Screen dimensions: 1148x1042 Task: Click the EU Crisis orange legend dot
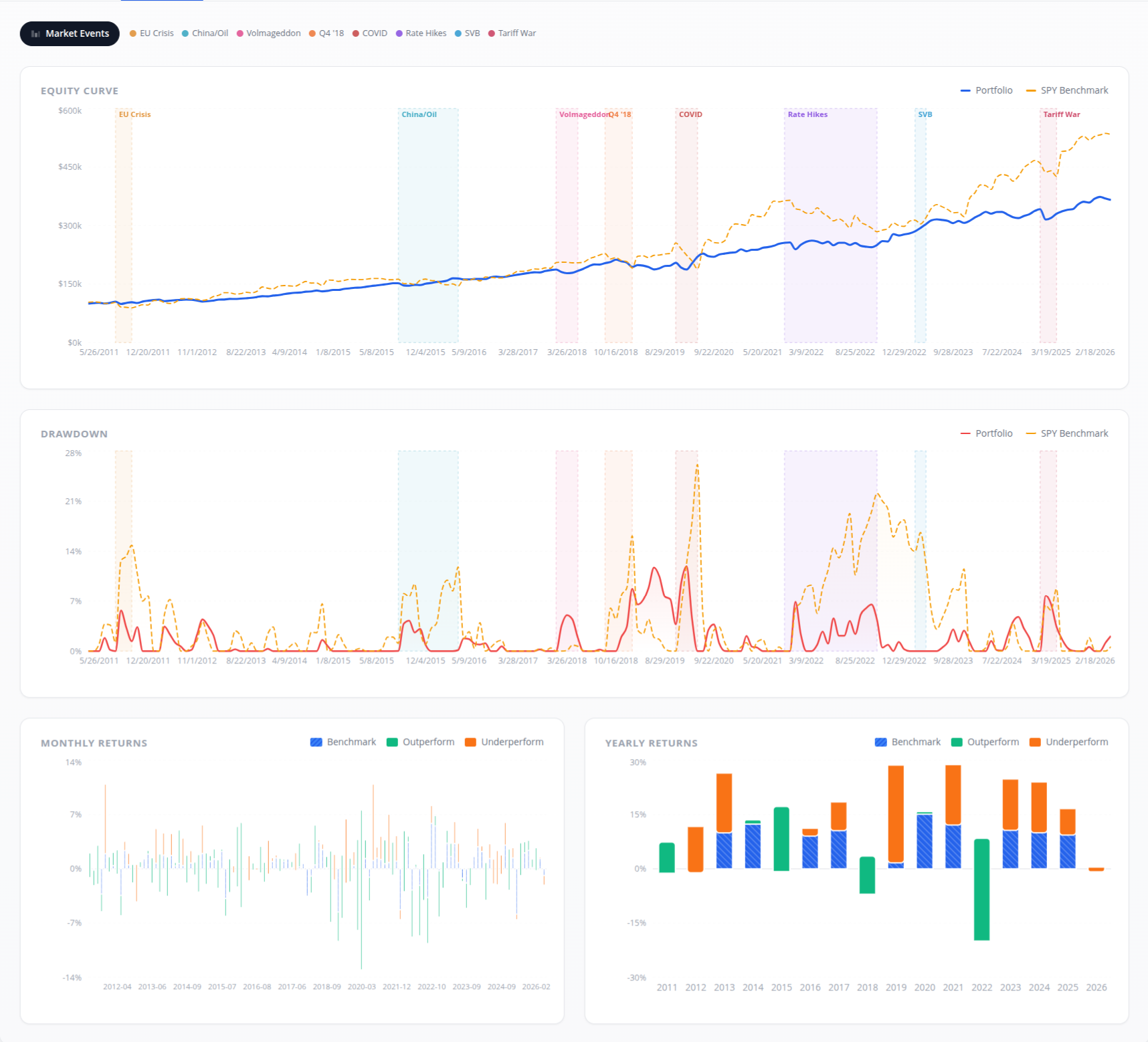click(x=133, y=33)
